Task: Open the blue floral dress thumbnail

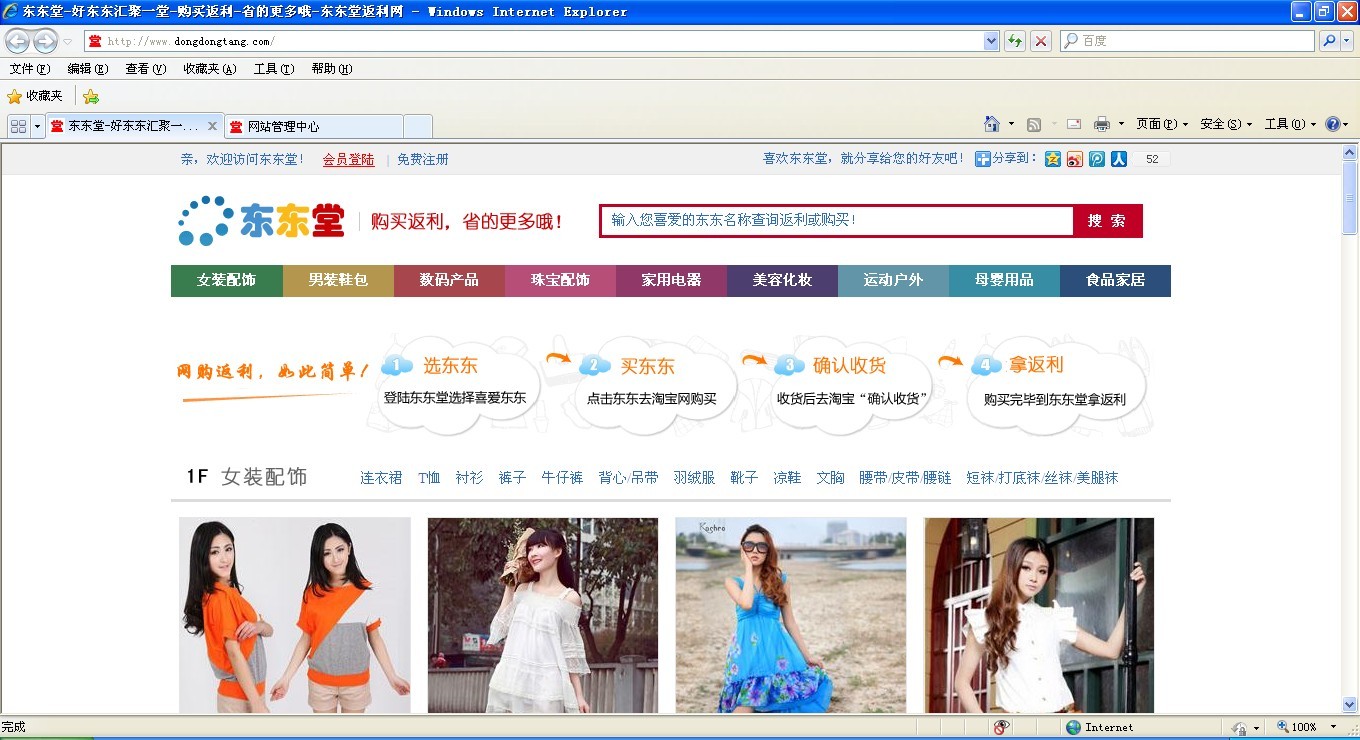Action: click(x=790, y=614)
